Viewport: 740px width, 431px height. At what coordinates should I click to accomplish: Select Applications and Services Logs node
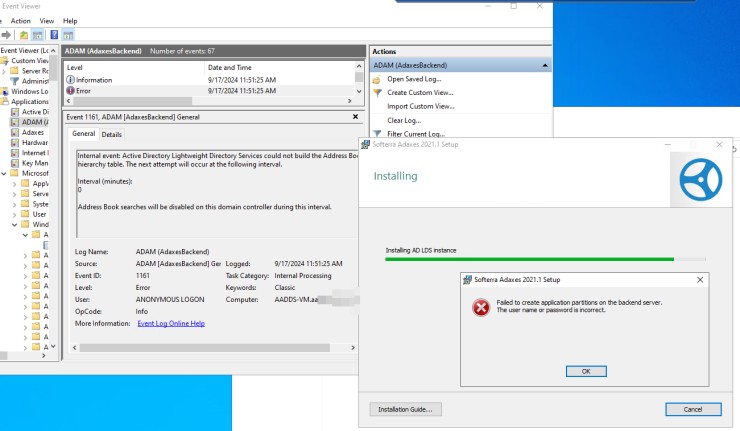(x=29, y=101)
